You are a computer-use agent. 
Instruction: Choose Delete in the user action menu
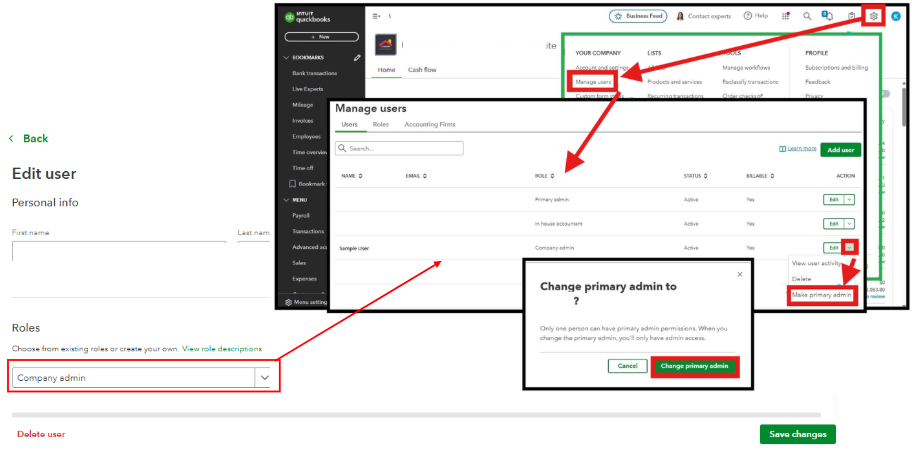click(x=801, y=279)
